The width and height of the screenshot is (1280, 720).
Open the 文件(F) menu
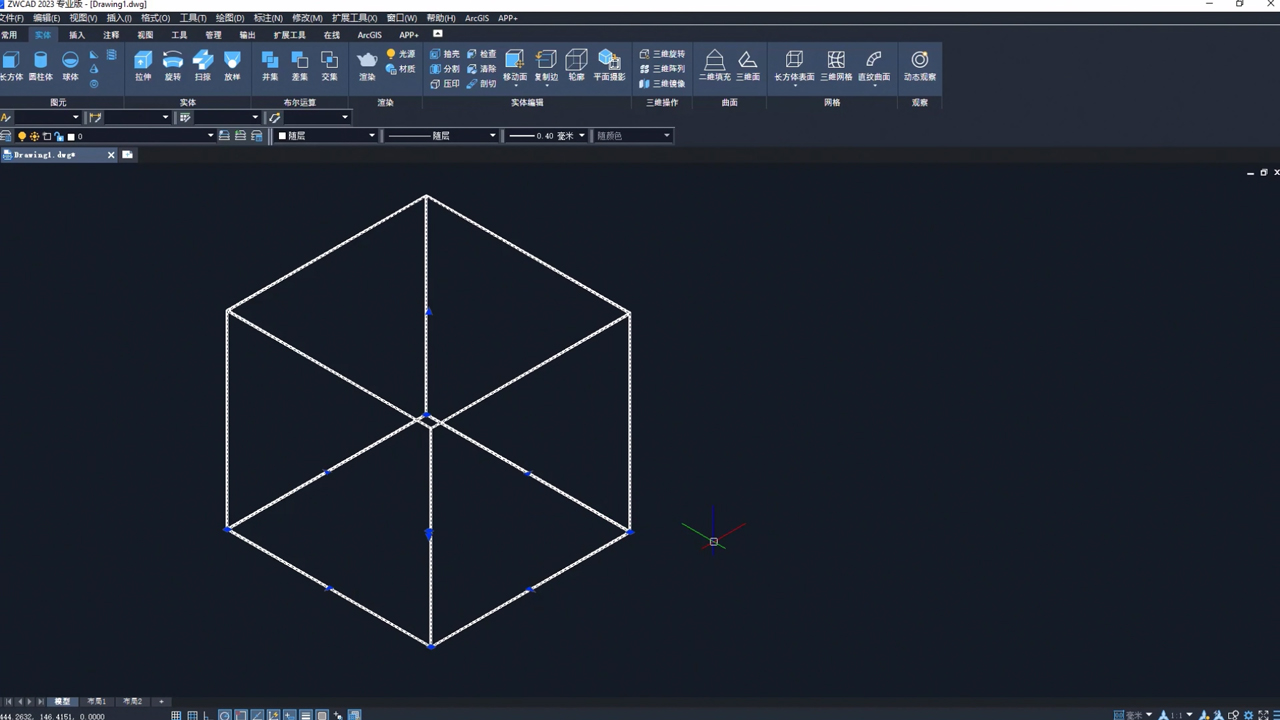[x=12, y=18]
